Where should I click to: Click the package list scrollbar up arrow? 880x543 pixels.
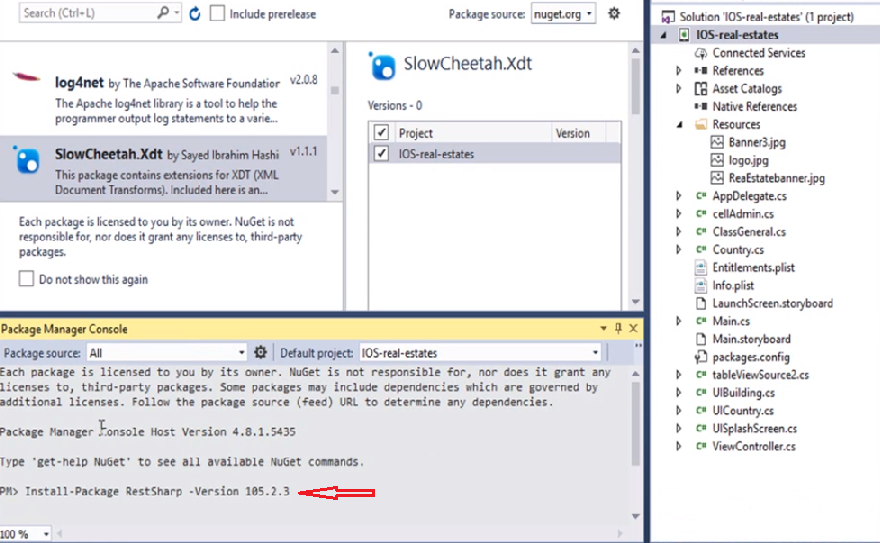click(x=334, y=51)
